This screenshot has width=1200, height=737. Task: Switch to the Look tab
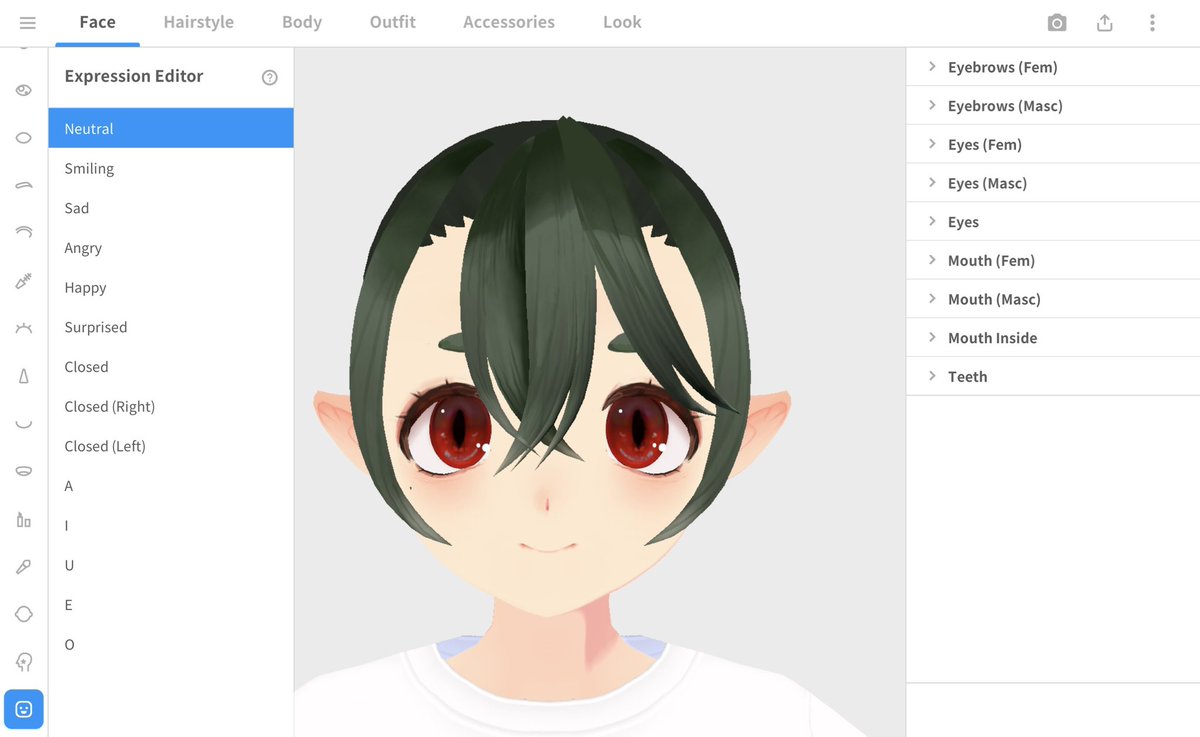click(622, 22)
